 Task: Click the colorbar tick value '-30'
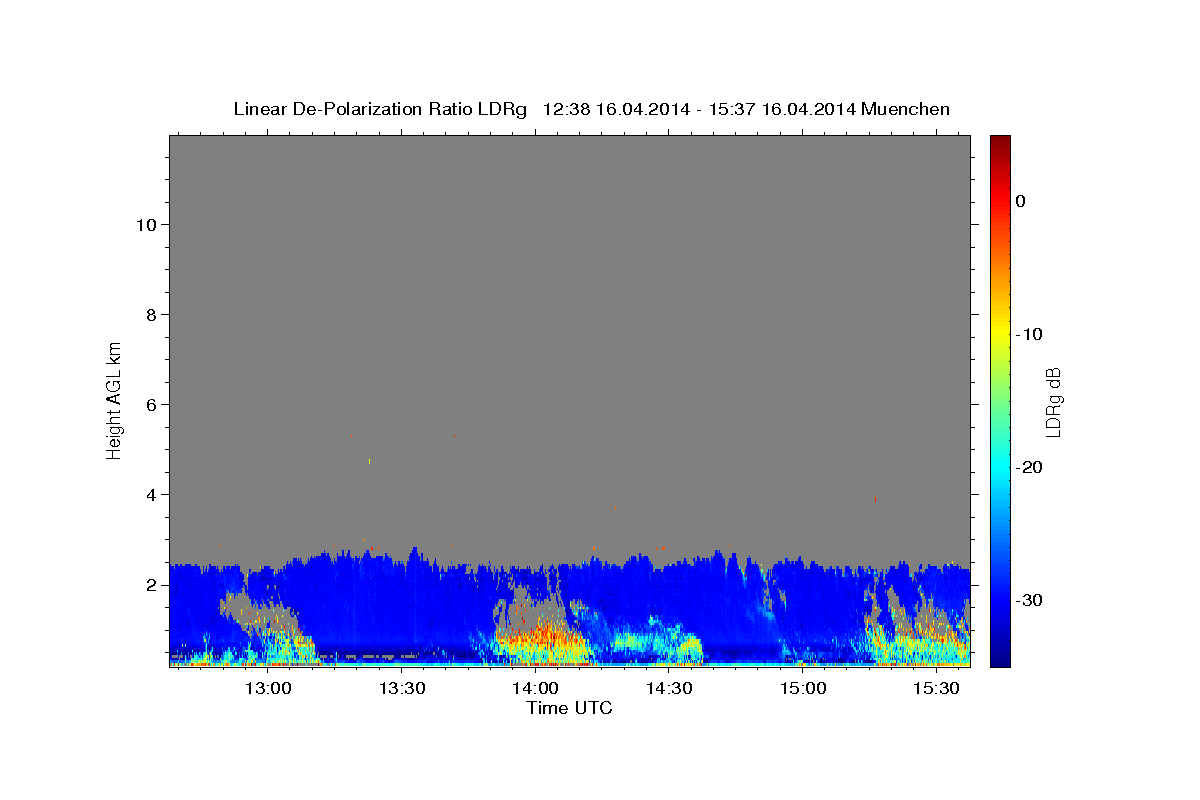(x=1029, y=600)
